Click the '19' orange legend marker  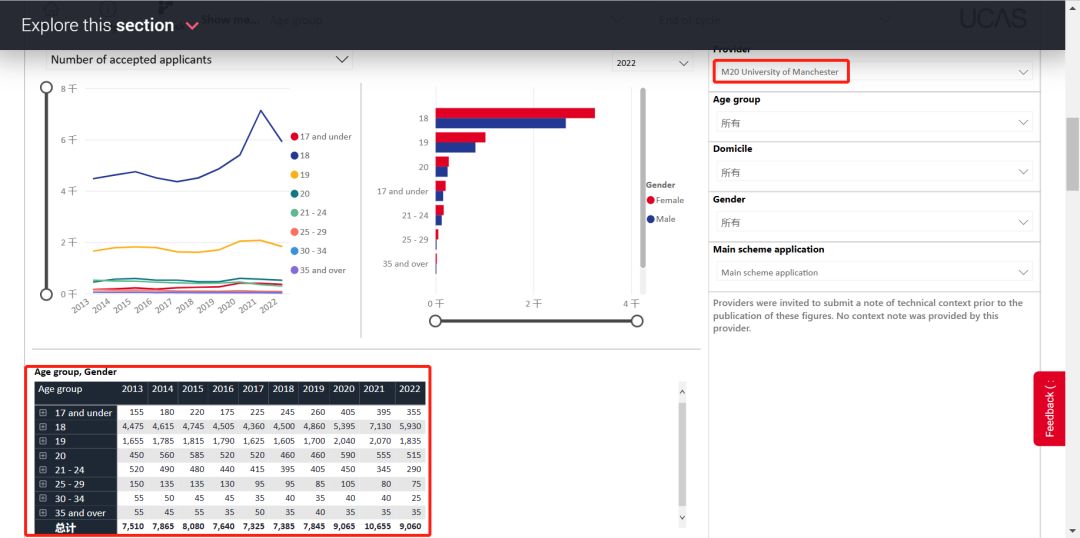pos(295,175)
